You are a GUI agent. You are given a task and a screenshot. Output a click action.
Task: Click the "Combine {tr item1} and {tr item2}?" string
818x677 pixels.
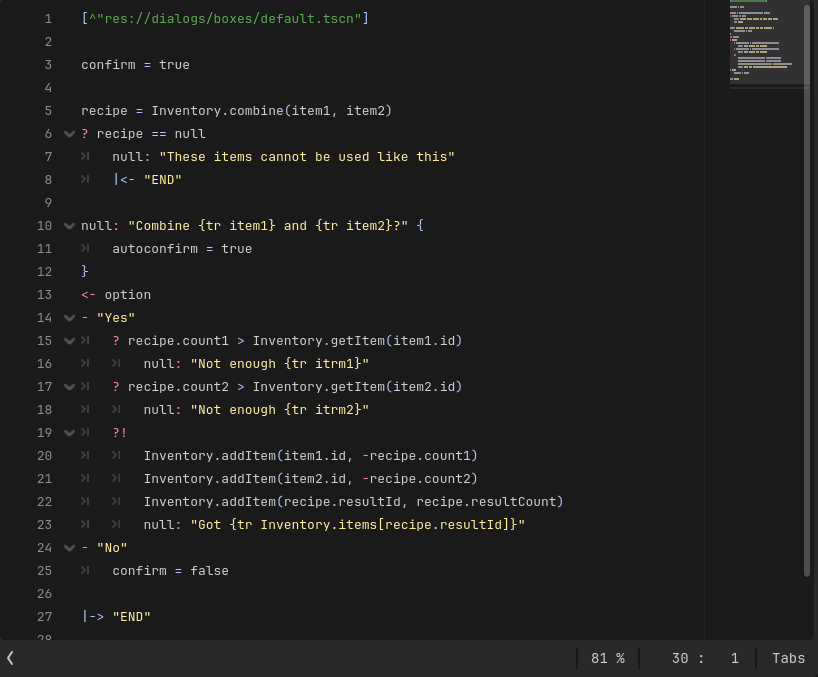click(268, 226)
